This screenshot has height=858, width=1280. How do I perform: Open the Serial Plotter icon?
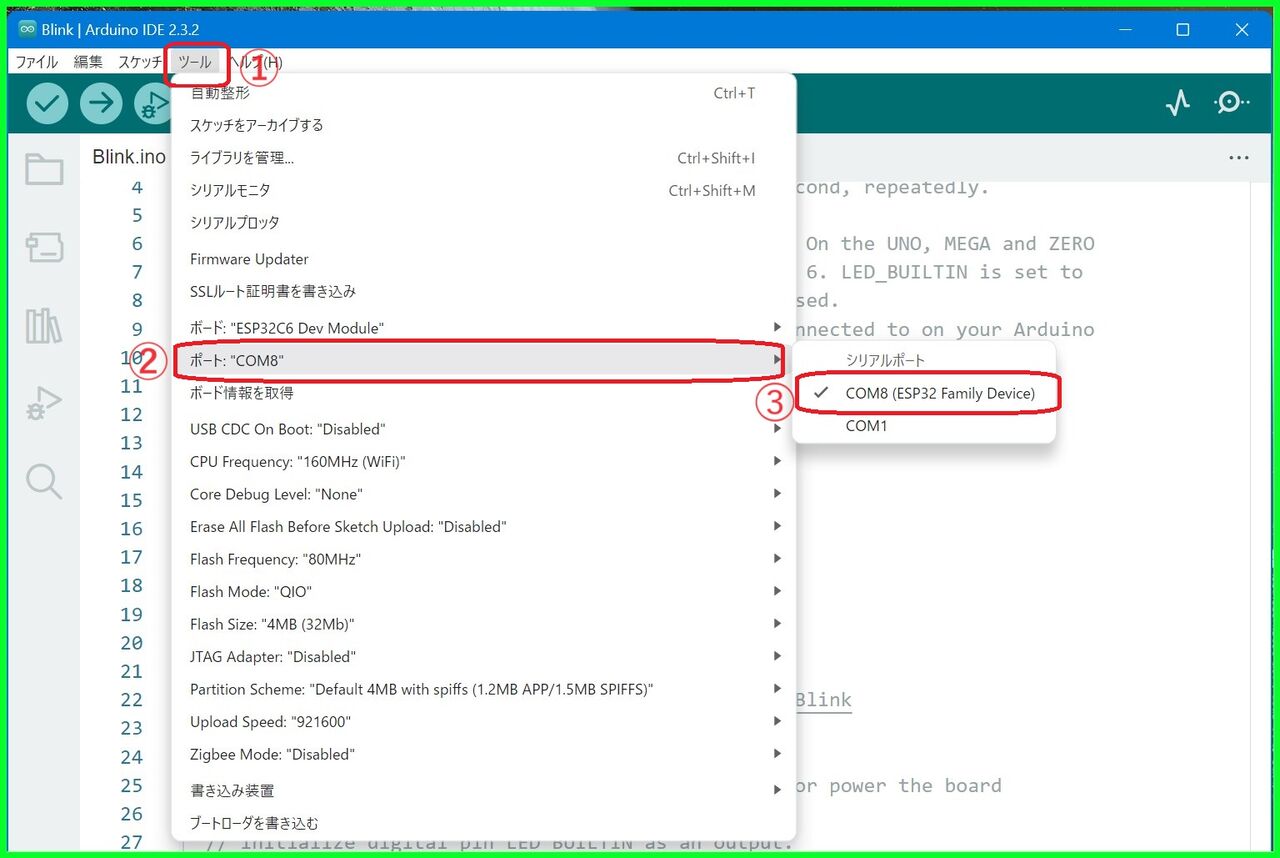coord(1178,102)
